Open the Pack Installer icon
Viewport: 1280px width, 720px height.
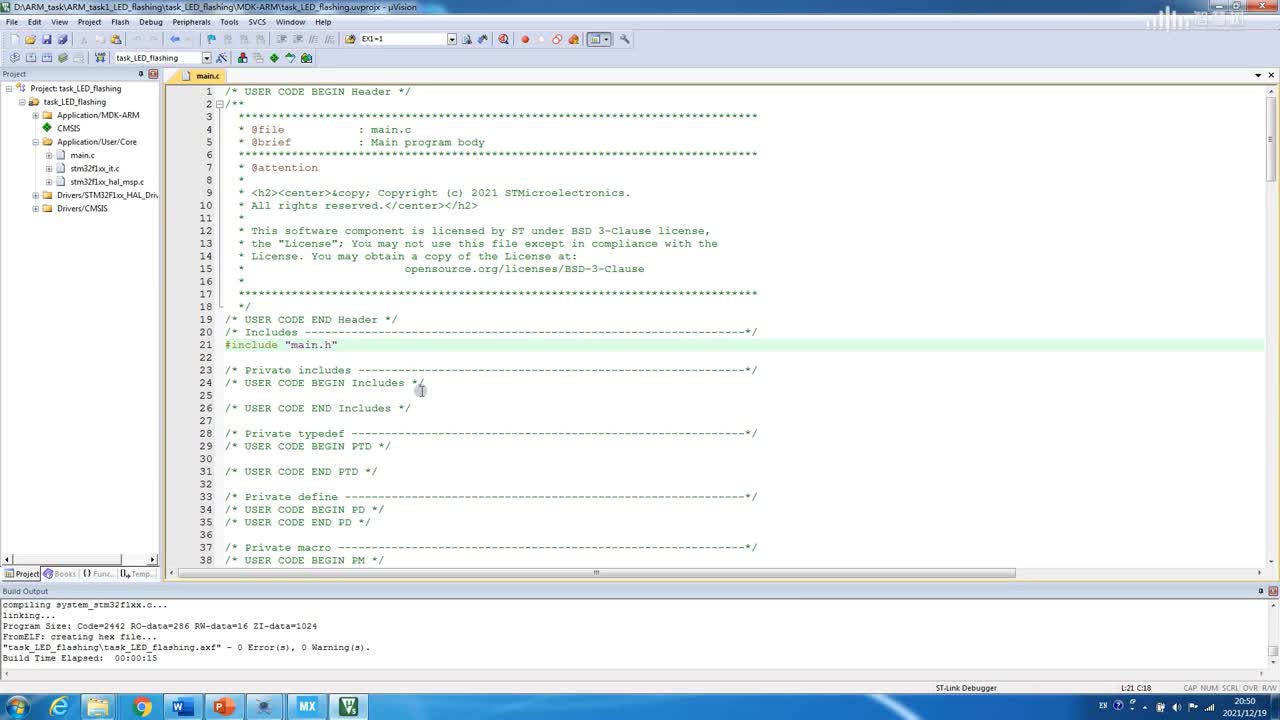pos(306,57)
